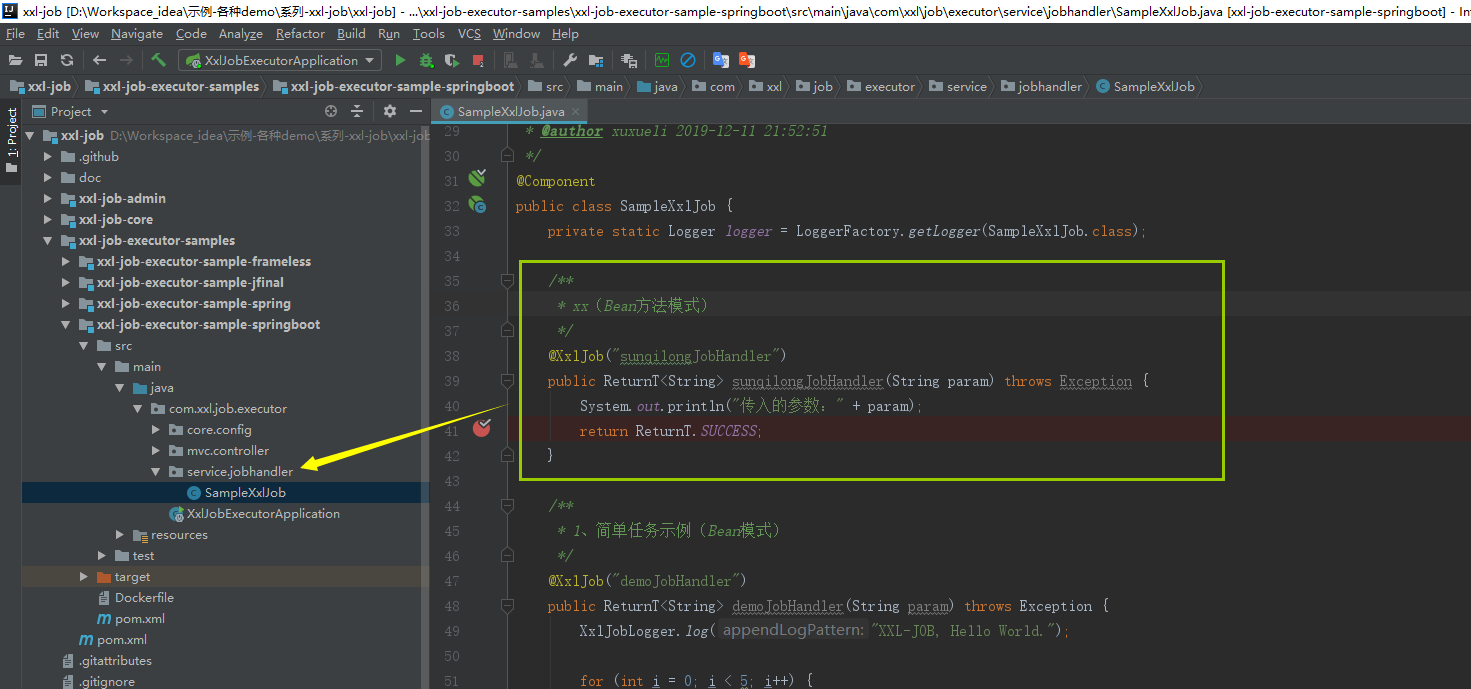1471x689 pixels.
Task: Click the red Translate toolbar icon
Action: pyautogui.click(x=746, y=60)
